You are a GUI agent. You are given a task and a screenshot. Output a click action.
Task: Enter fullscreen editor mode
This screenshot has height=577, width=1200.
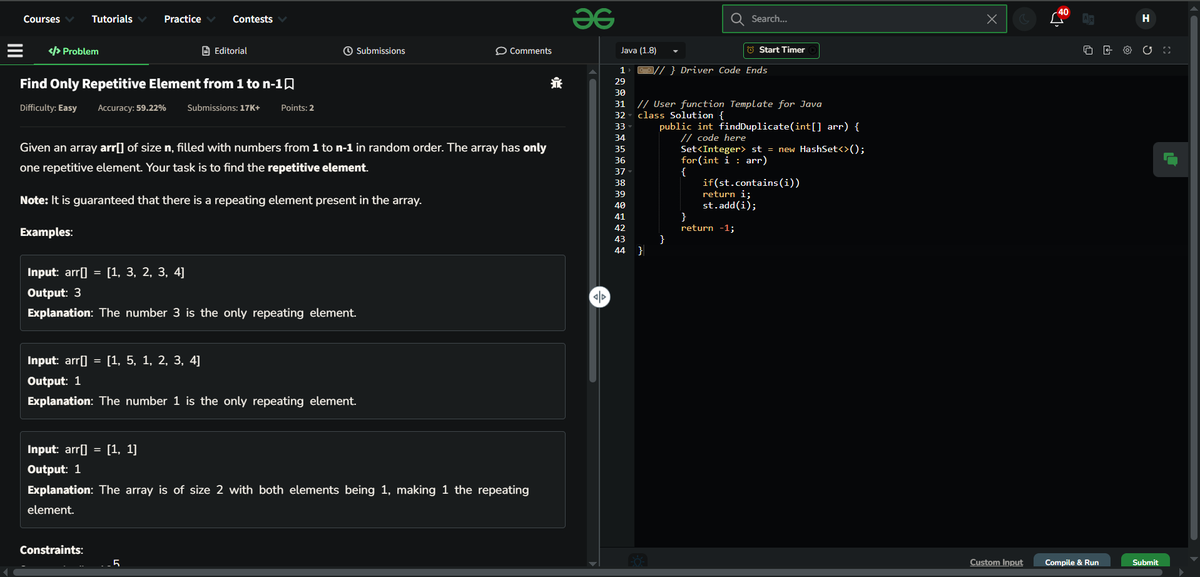tap(1167, 50)
